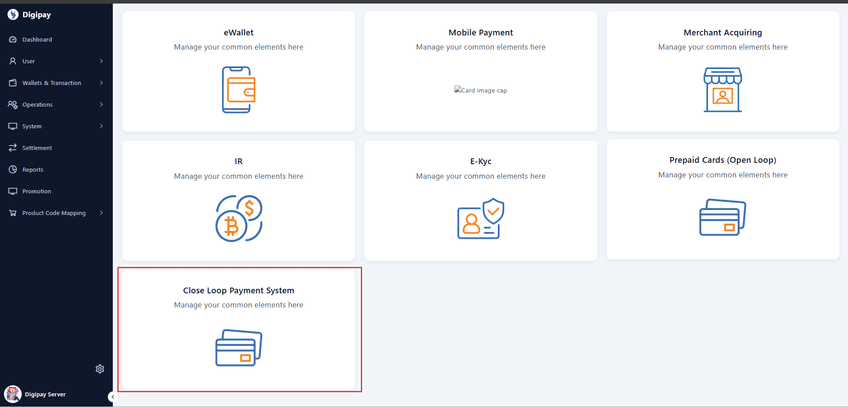Click the Digipay Server avatar picture
The width and height of the screenshot is (848, 407).
[x=12, y=394]
